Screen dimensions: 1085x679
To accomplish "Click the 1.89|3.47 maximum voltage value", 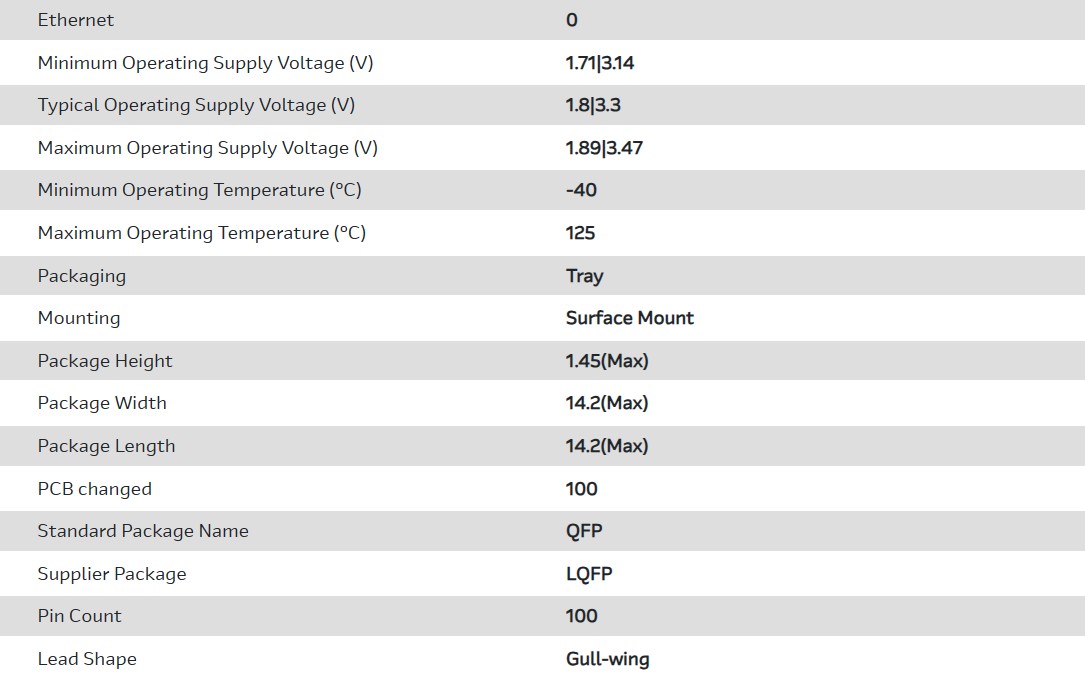I will click(x=604, y=148).
